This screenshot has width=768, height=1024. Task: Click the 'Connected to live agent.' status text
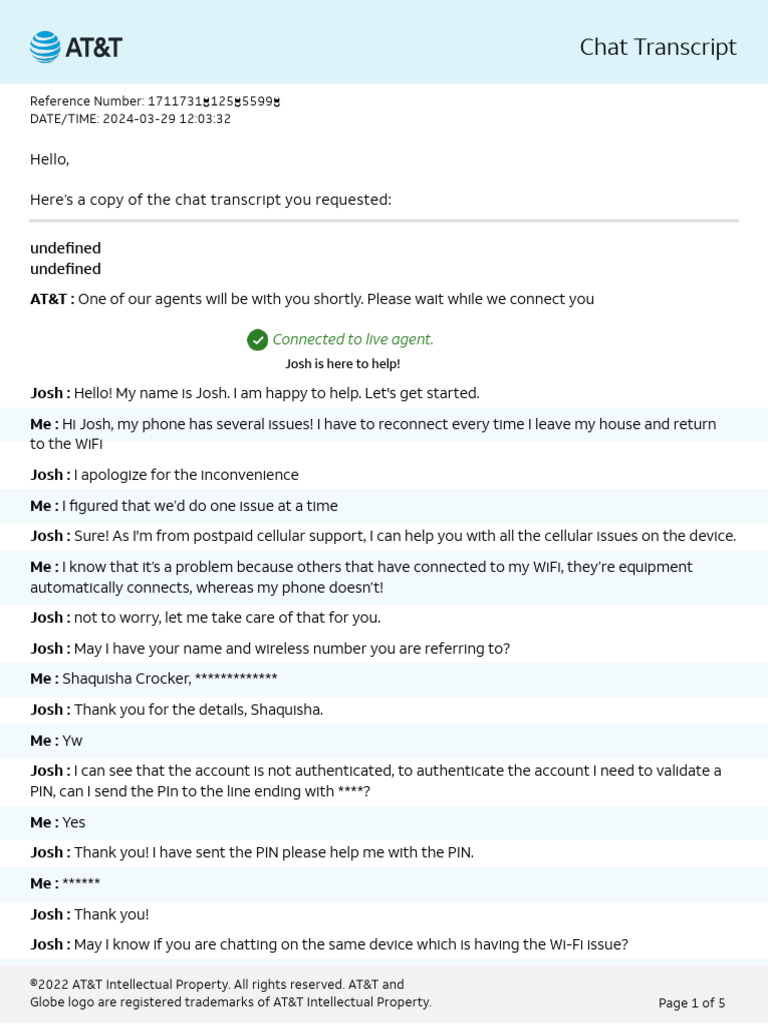(x=352, y=340)
